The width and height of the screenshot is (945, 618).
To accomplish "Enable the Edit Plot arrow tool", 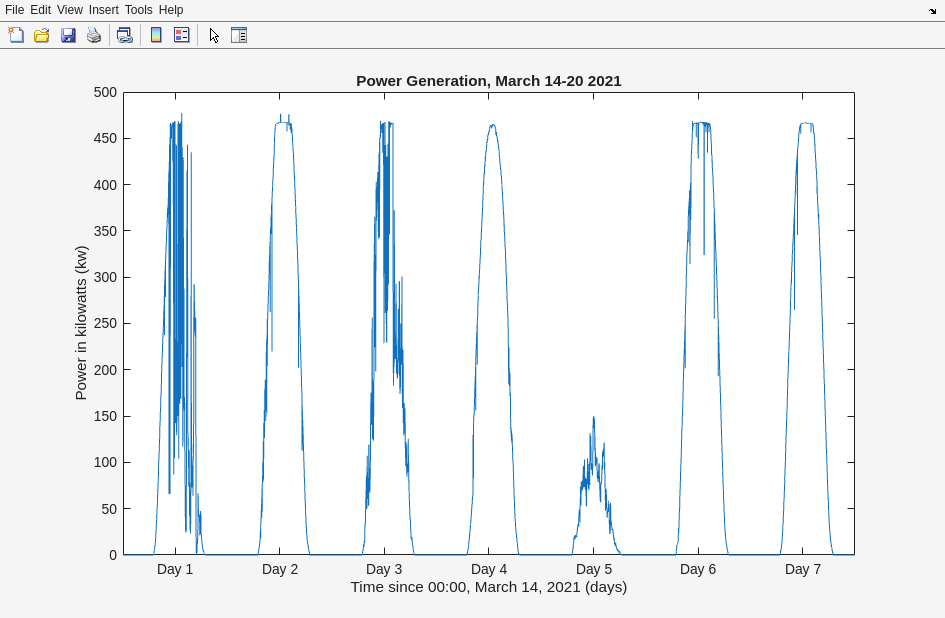I will pyautogui.click(x=213, y=35).
